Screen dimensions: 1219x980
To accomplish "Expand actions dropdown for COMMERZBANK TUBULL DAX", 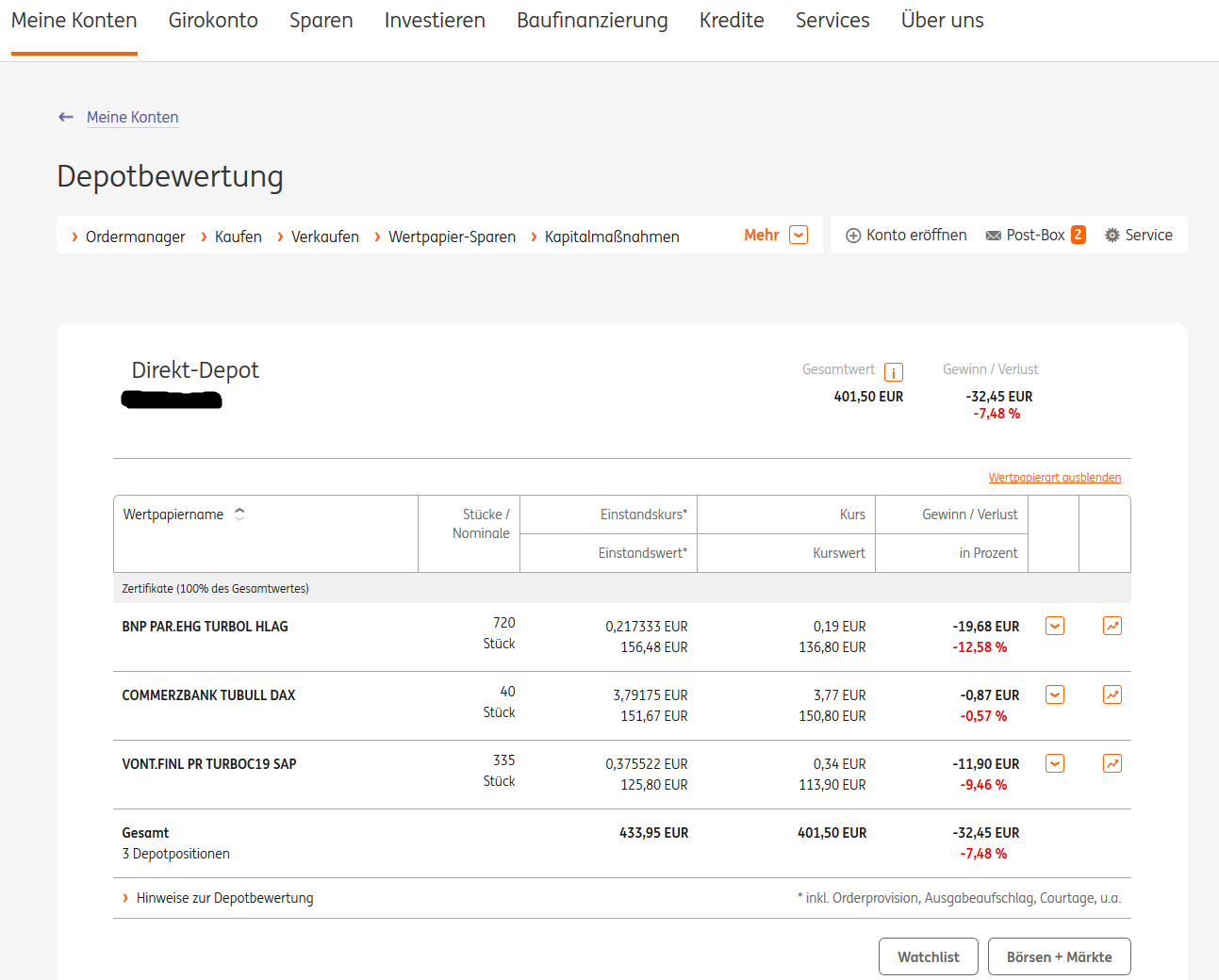I will 1055,694.
